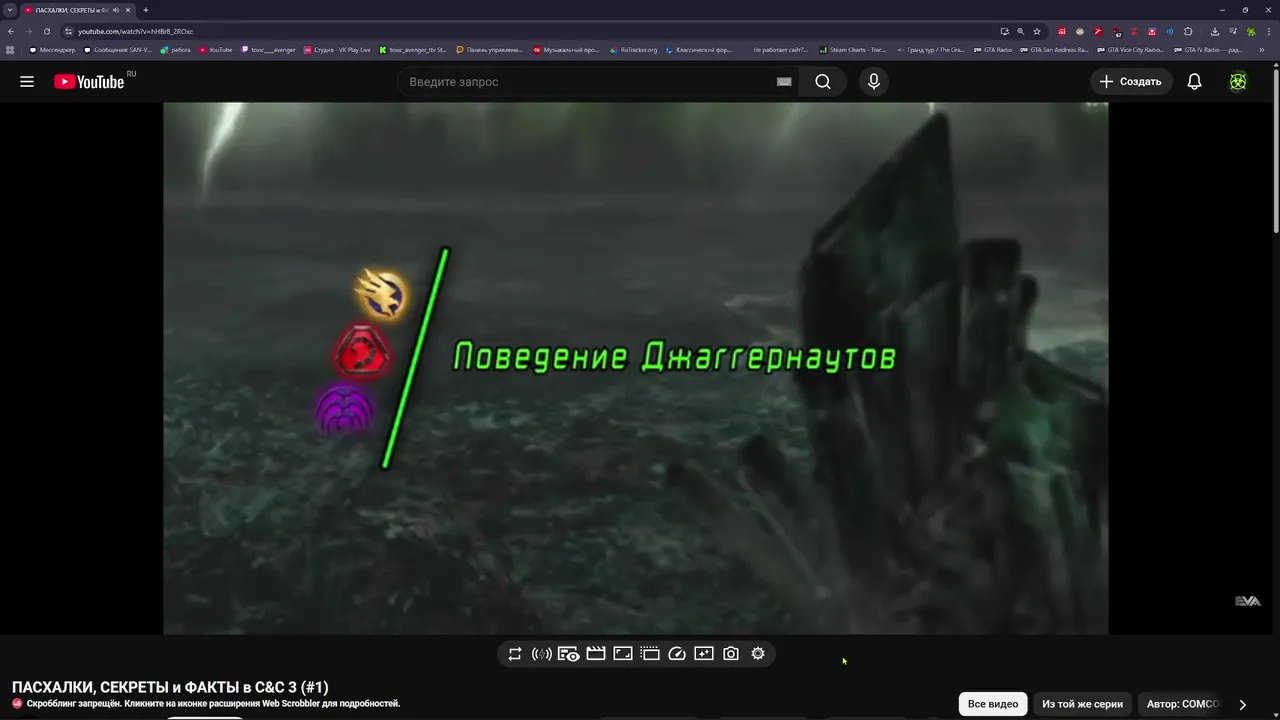Screen dimensions: 1280x720
Task: Select the 'Из той же серии' chip
Action: [x=1082, y=704]
